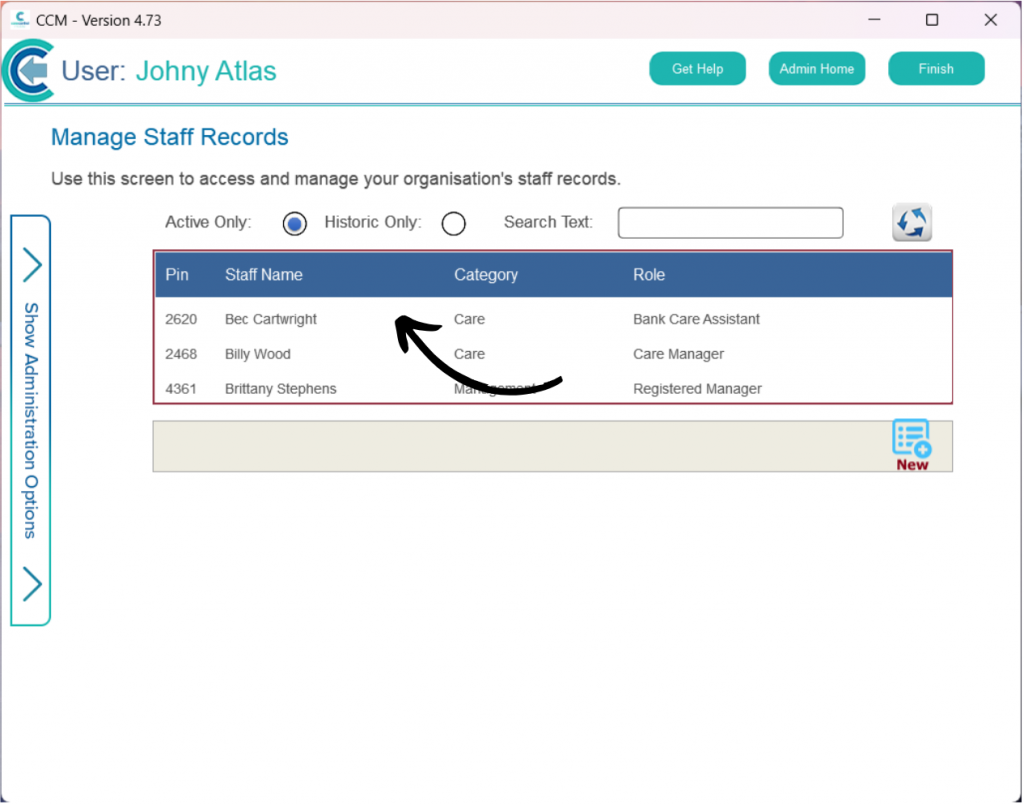Click the user name Johny Atlas

point(206,71)
